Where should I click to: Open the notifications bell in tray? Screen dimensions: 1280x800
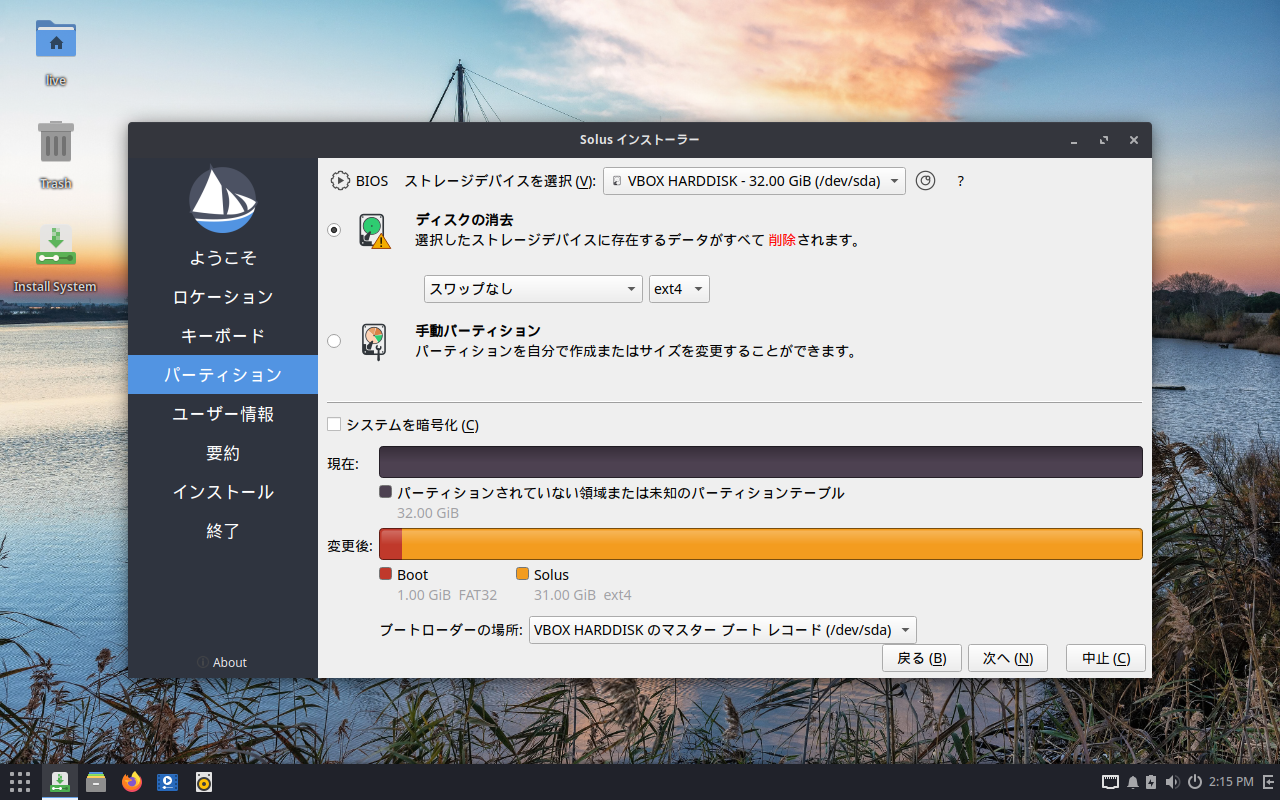tap(1133, 782)
